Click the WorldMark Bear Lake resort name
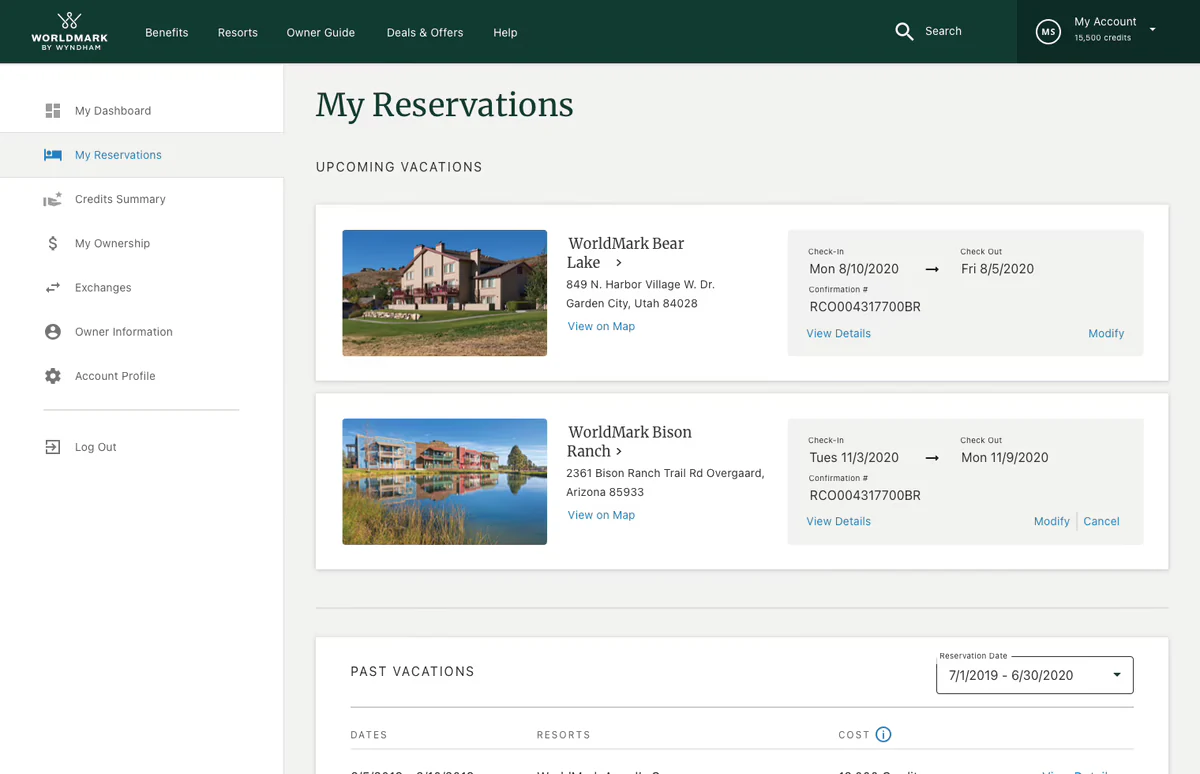Viewport: 1200px width, 774px height. click(626, 253)
